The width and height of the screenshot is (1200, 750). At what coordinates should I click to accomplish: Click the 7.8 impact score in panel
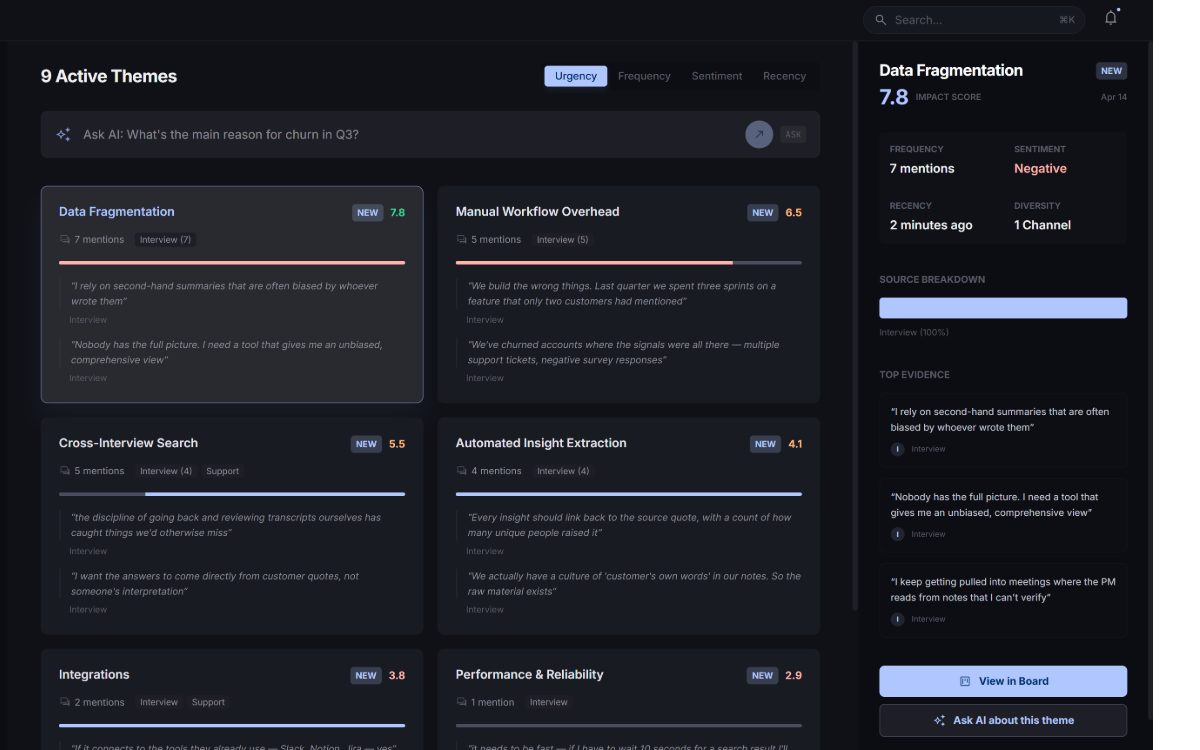click(893, 97)
